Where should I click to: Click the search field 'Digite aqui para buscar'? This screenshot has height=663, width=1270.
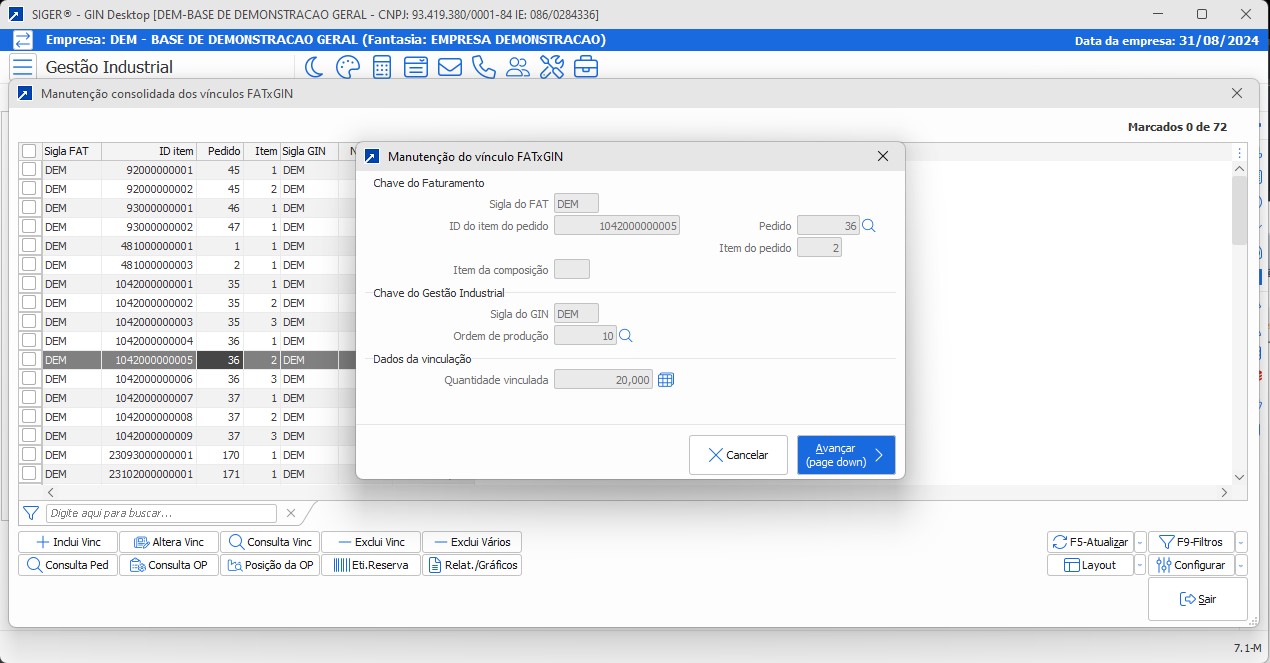(x=161, y=513)
